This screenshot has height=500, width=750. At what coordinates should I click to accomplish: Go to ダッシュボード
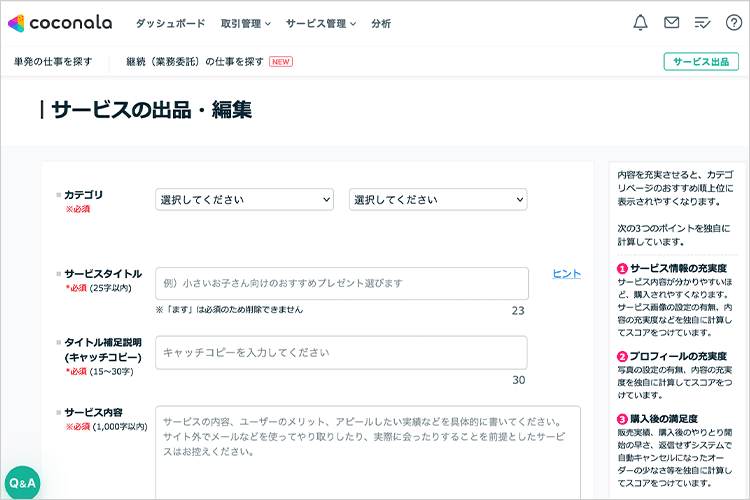coord(170,23)
